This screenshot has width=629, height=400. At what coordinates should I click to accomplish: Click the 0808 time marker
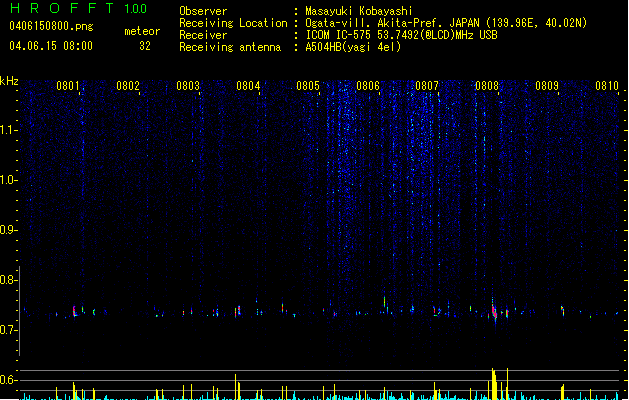[x=487, y=85]
